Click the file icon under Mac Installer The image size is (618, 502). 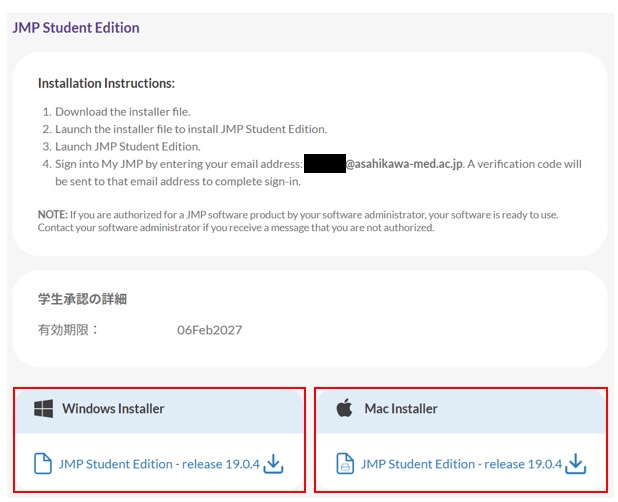click(344, 464)
